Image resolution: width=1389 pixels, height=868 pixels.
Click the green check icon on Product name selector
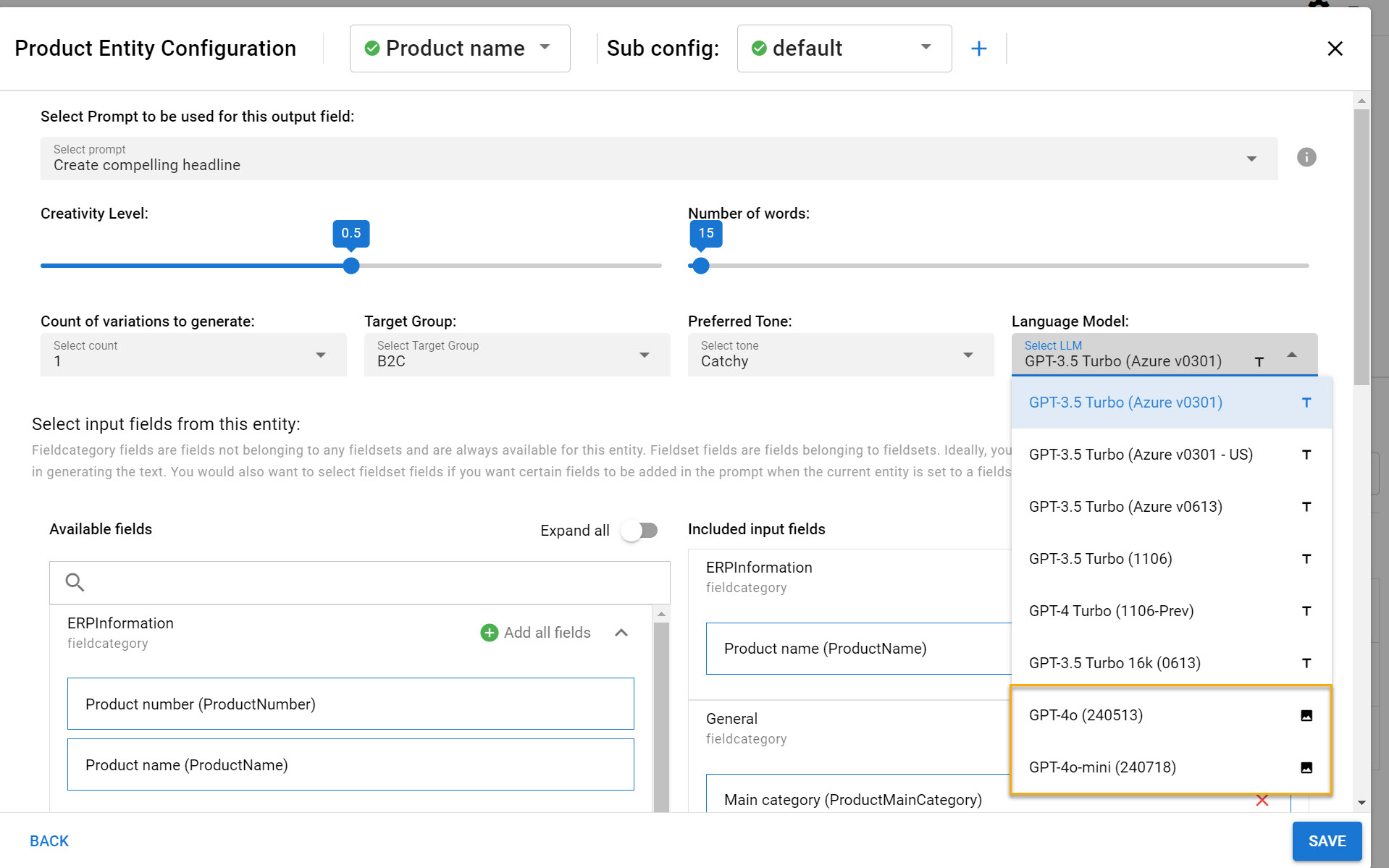372,49
